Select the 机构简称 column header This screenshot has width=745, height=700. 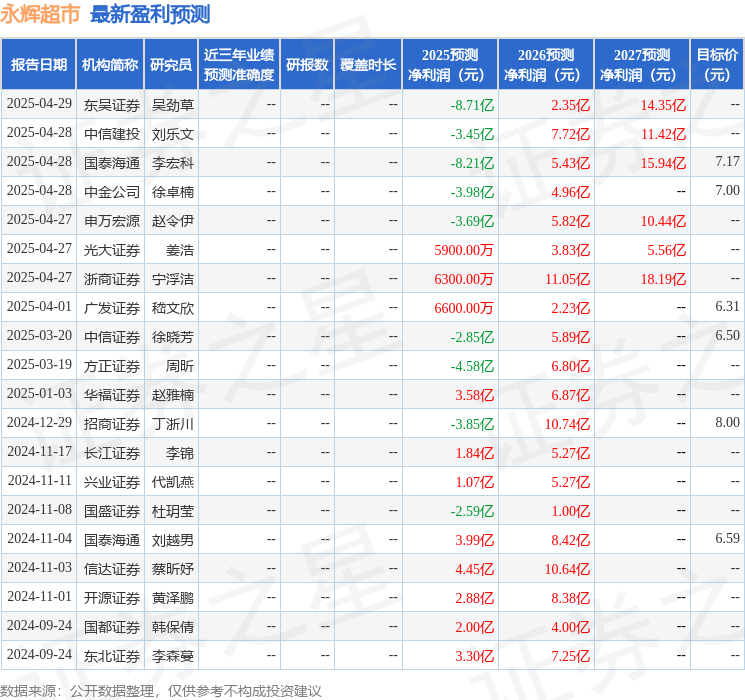(x=110, y=64)
